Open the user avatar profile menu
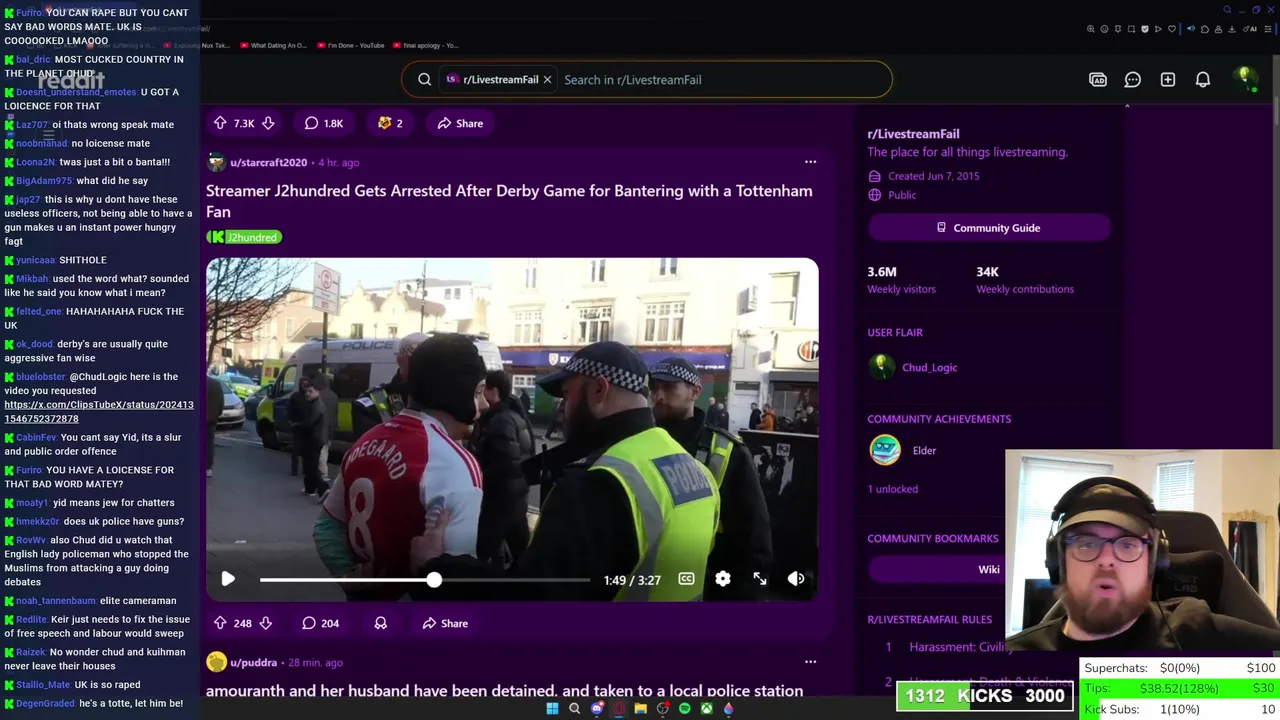Viewport: 1280px width, 720px height. [x=1245, y=79]
